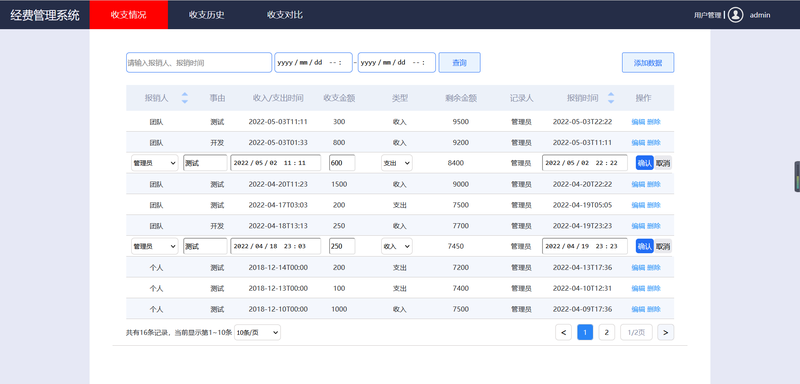Click 编辑 in the row reported 2022-04-09T17:36
The width and height of the screenshot is (800, 384).
tap(638, 309)
